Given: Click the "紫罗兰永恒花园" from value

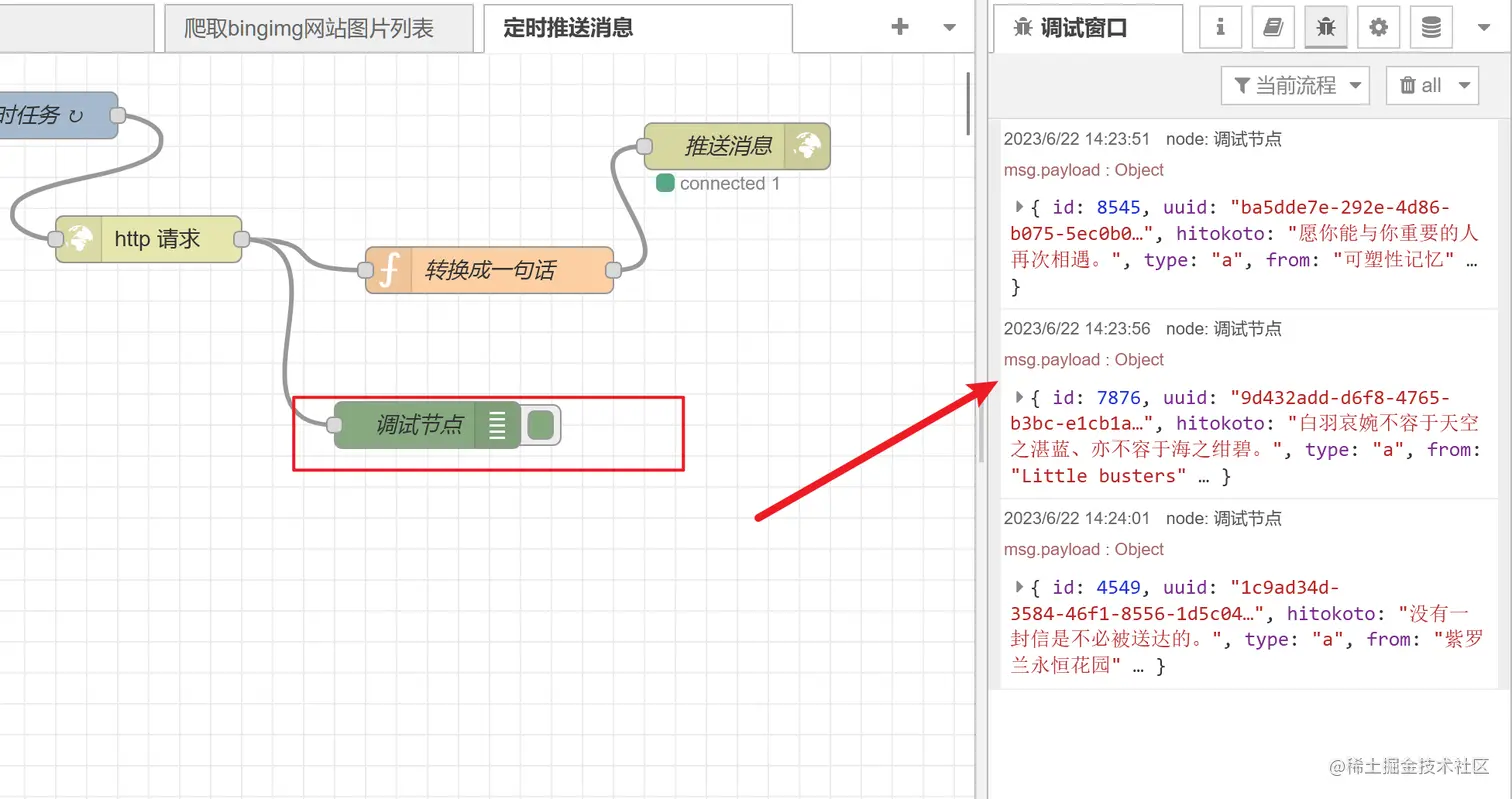Looking at the screenshot, I should click(x=1246, y=652).
